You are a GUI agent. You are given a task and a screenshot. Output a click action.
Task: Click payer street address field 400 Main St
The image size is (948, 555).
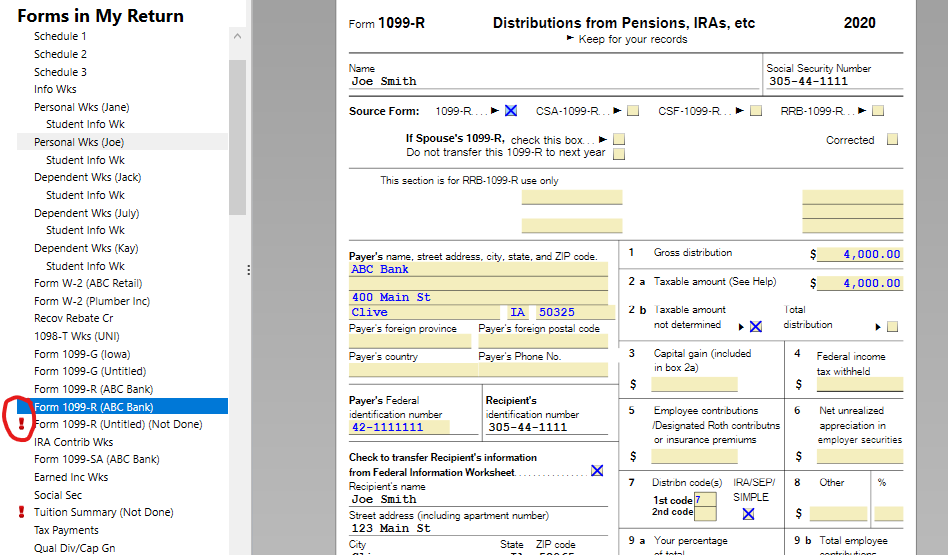tap(478, 297)
